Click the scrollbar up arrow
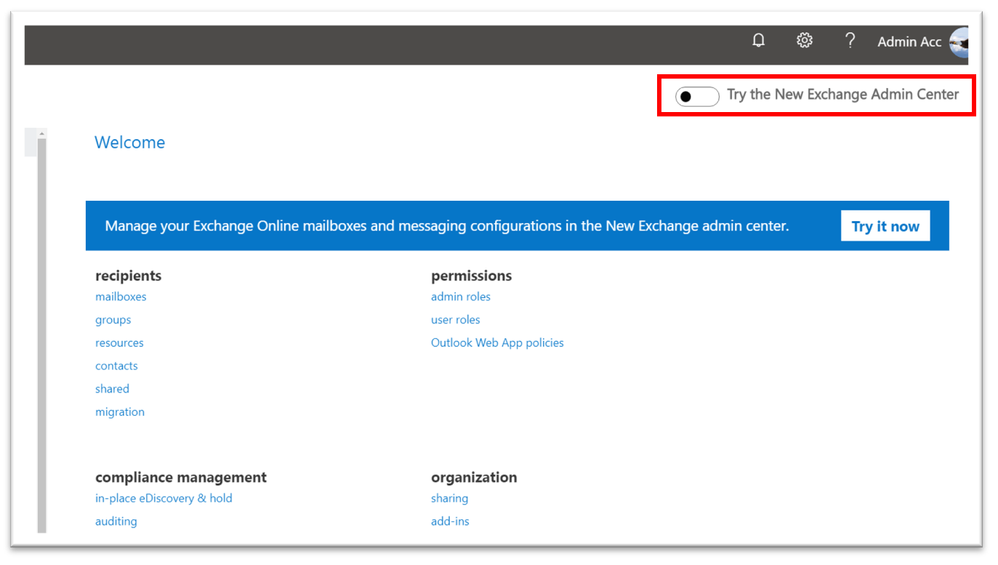The height and width of the screenshot is (565, 998). pos(42,134)
